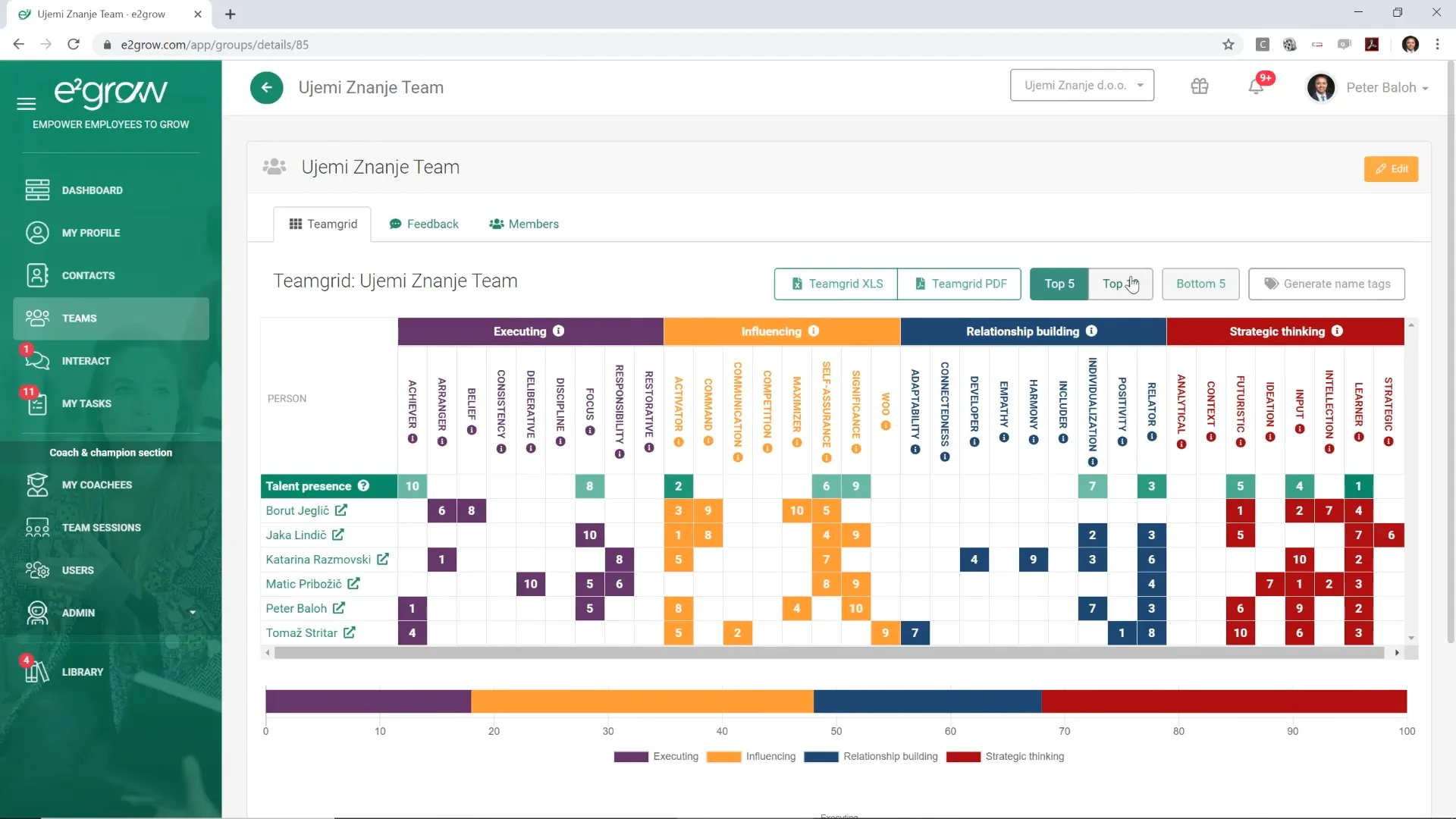Switch to the Members tab
Screen dimensions: 1456x819
524,224
